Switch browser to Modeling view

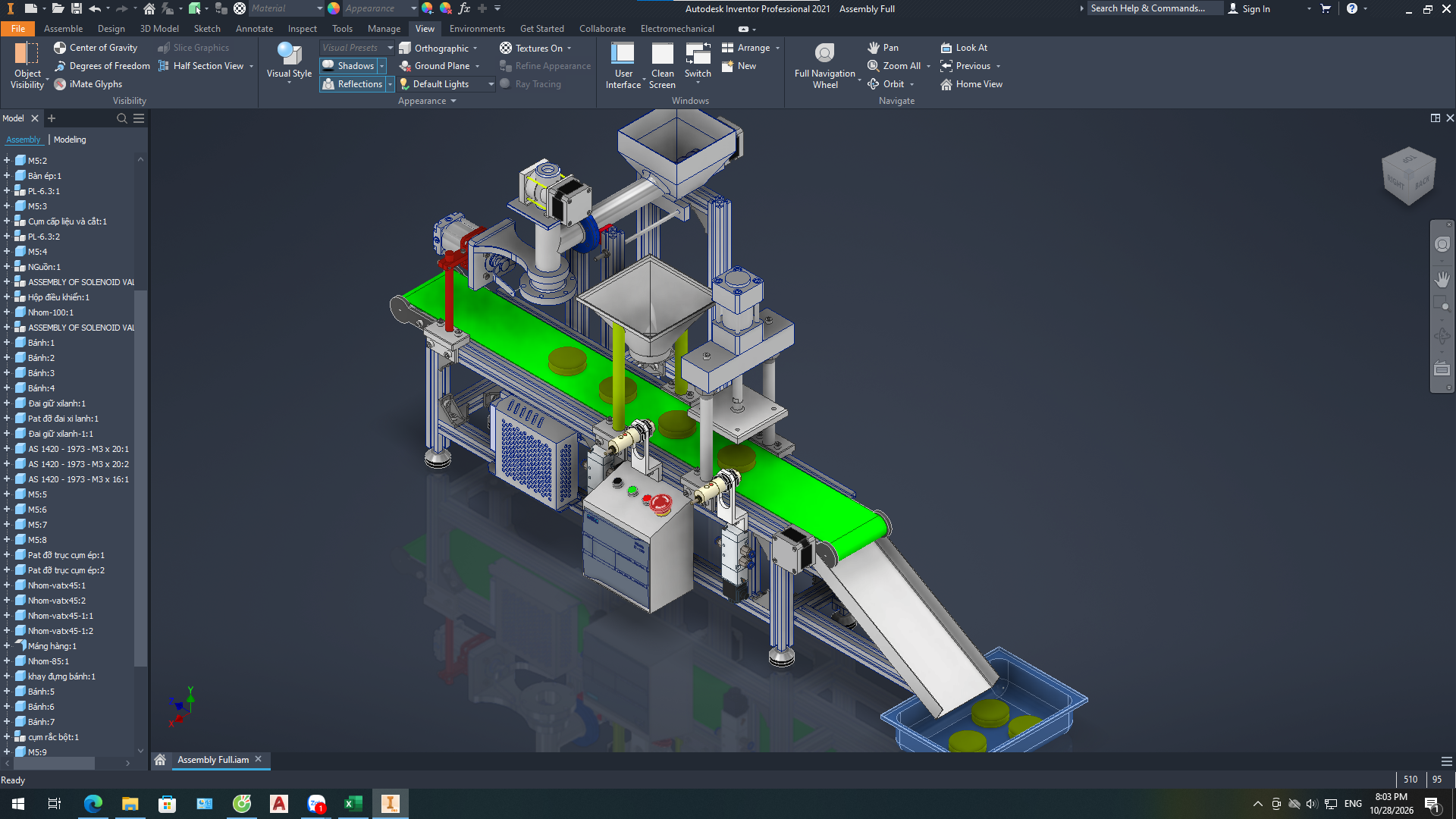tap(70, 140)
